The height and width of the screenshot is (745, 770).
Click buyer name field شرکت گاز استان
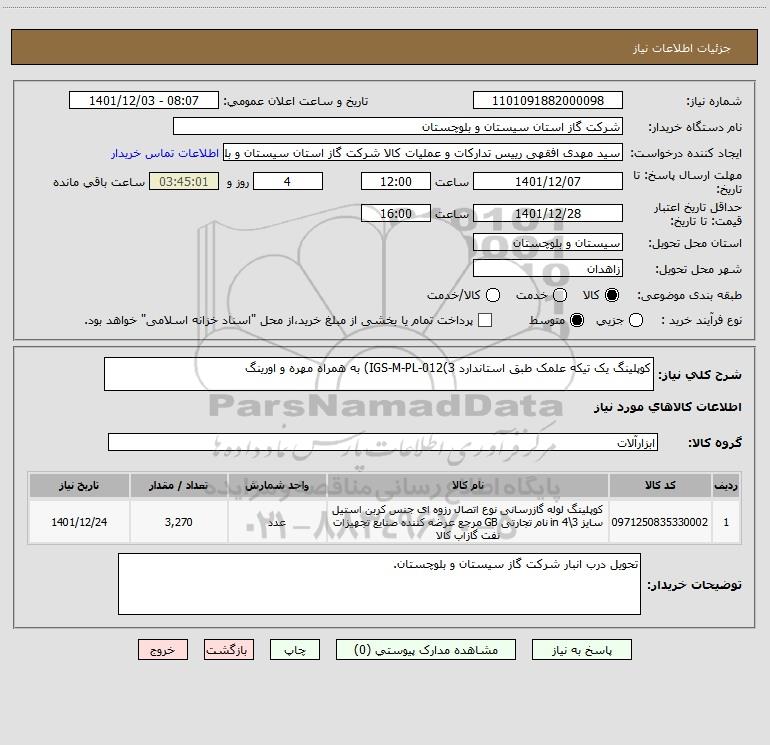(x=398, y=127)
